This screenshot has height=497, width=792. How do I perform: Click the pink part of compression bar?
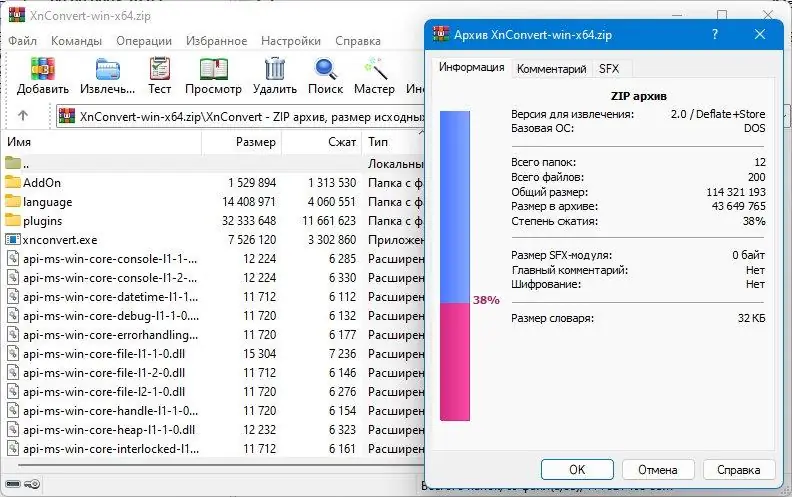point(455,362)
